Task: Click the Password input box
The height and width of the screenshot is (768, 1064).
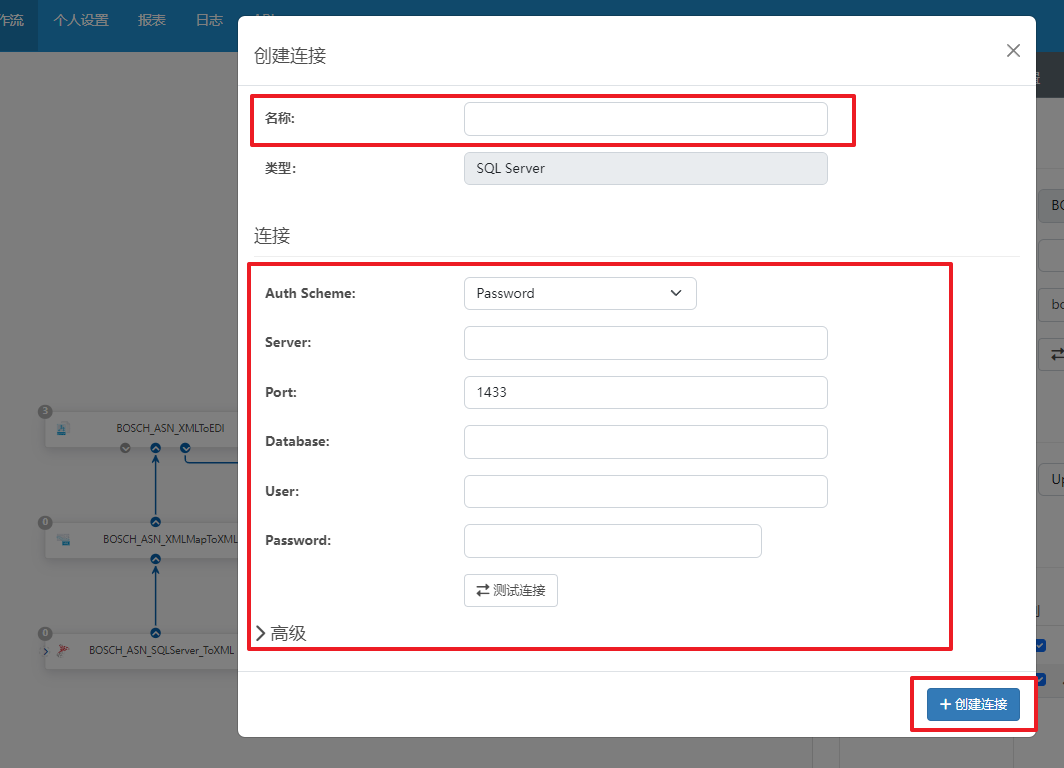Action: (612, 541)
